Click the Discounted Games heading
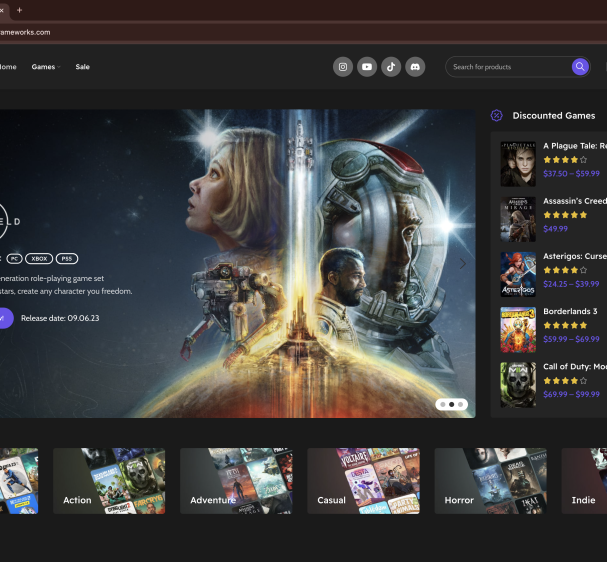The width and height of the screenshot is (607, 562). [x=554, y=115]
